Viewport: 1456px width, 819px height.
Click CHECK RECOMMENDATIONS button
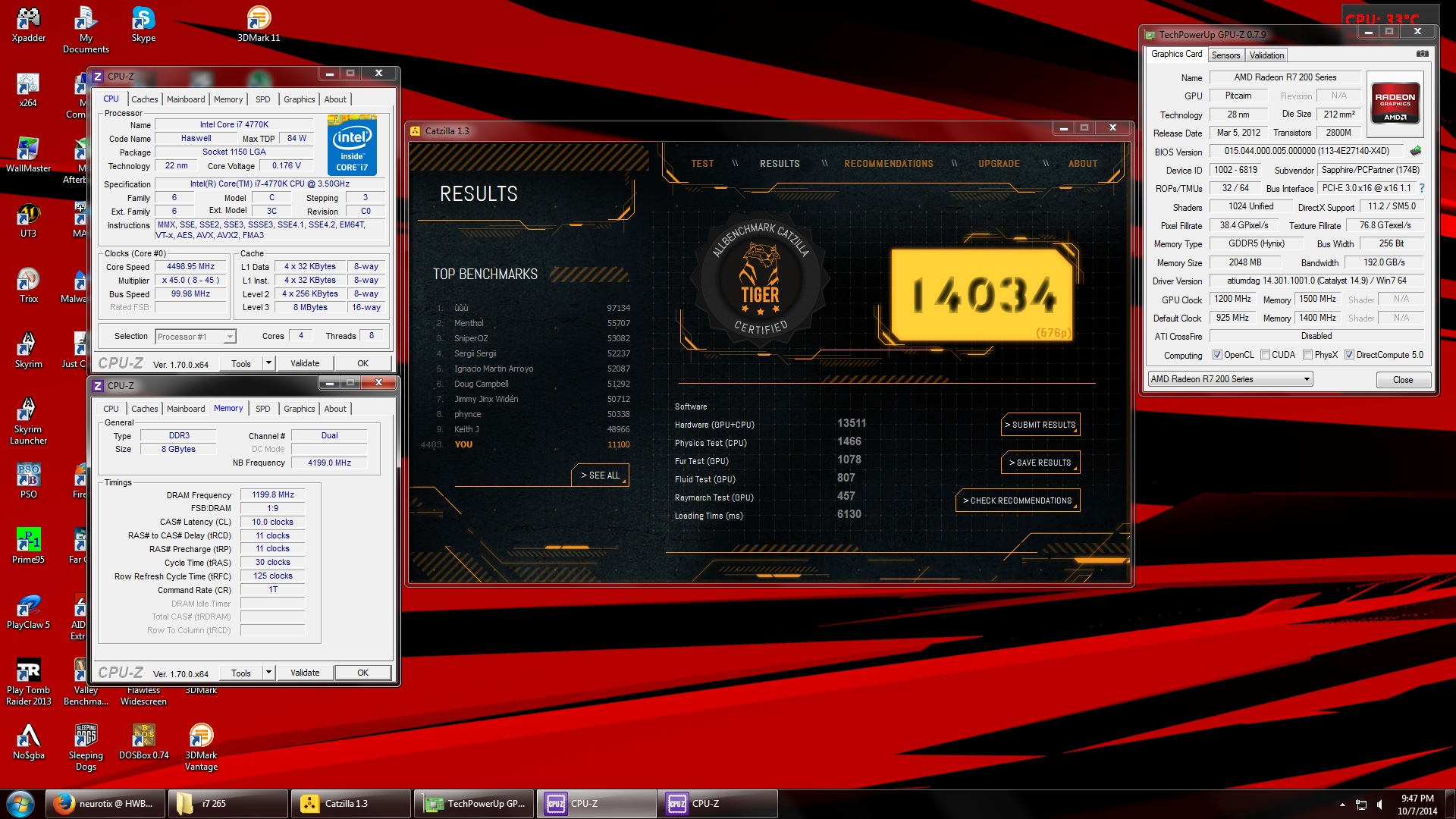(x=1018, y=500)
